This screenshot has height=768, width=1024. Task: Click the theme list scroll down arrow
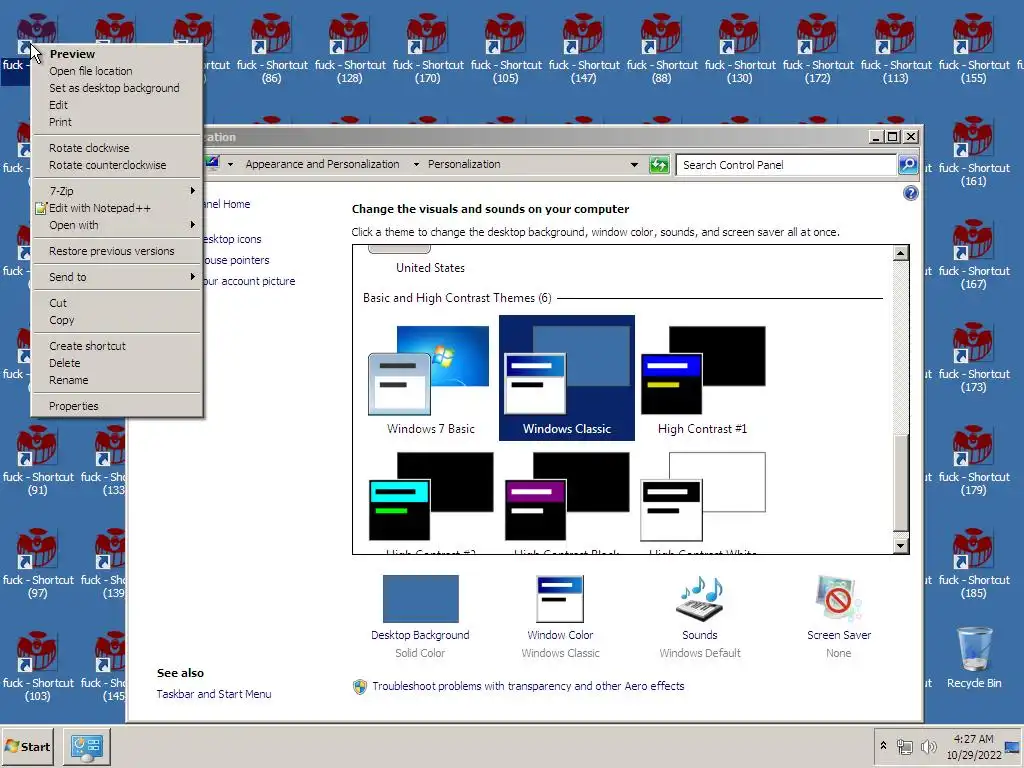pyautogui.click(x=901, y=546)
